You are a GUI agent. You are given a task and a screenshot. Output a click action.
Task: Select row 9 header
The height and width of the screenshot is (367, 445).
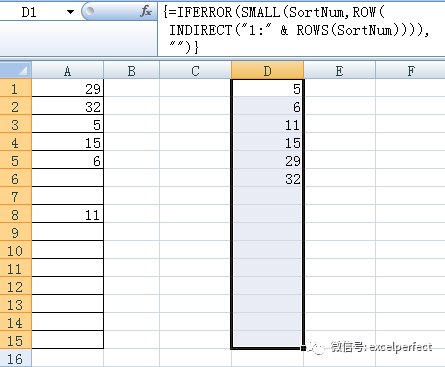coord(15,232)
